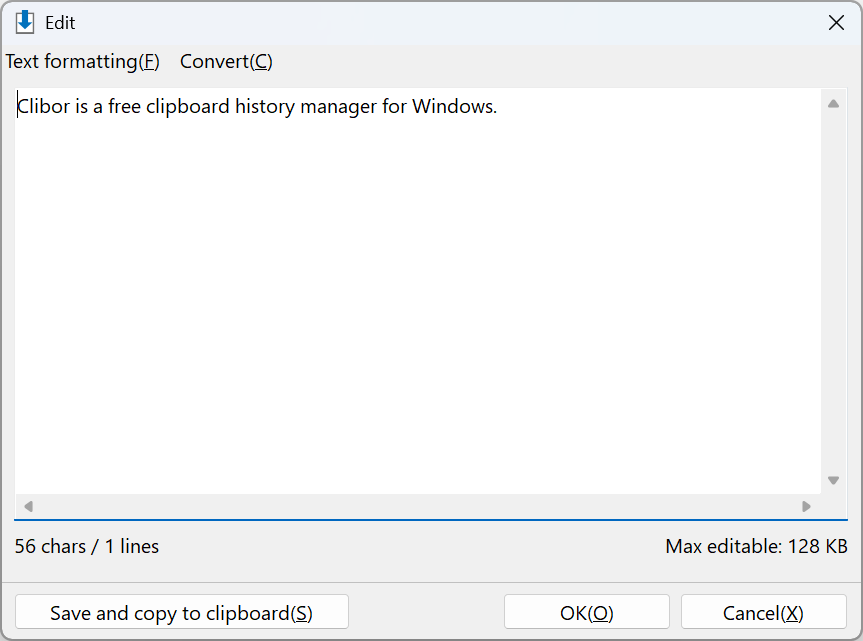Click the 'Edit' window title text

[60, 23]
